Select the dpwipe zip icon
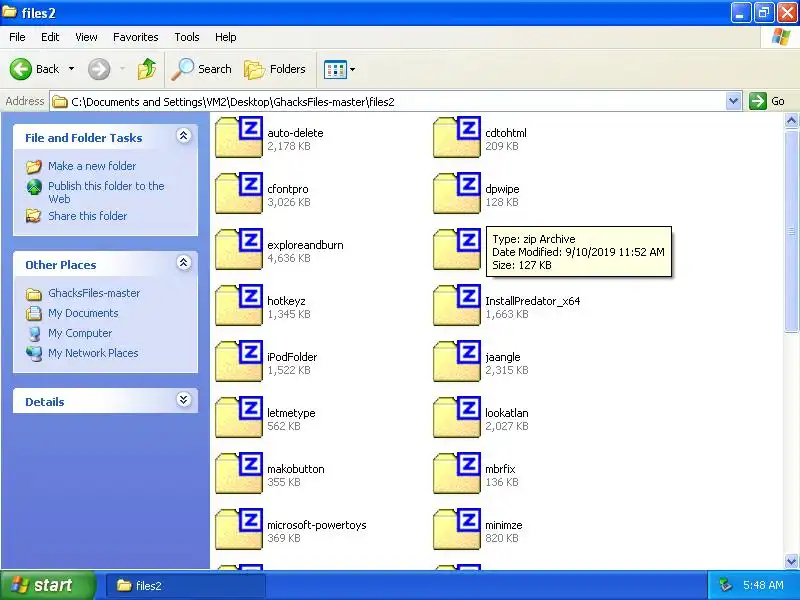 (457, 193)
